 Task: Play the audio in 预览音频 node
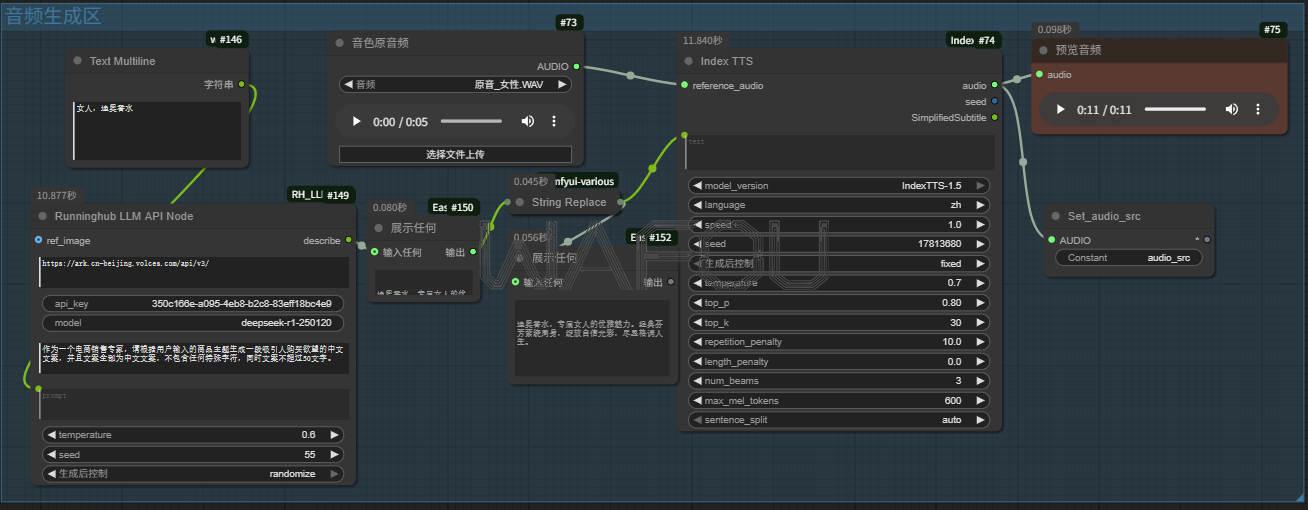[x=1061, y=110]
